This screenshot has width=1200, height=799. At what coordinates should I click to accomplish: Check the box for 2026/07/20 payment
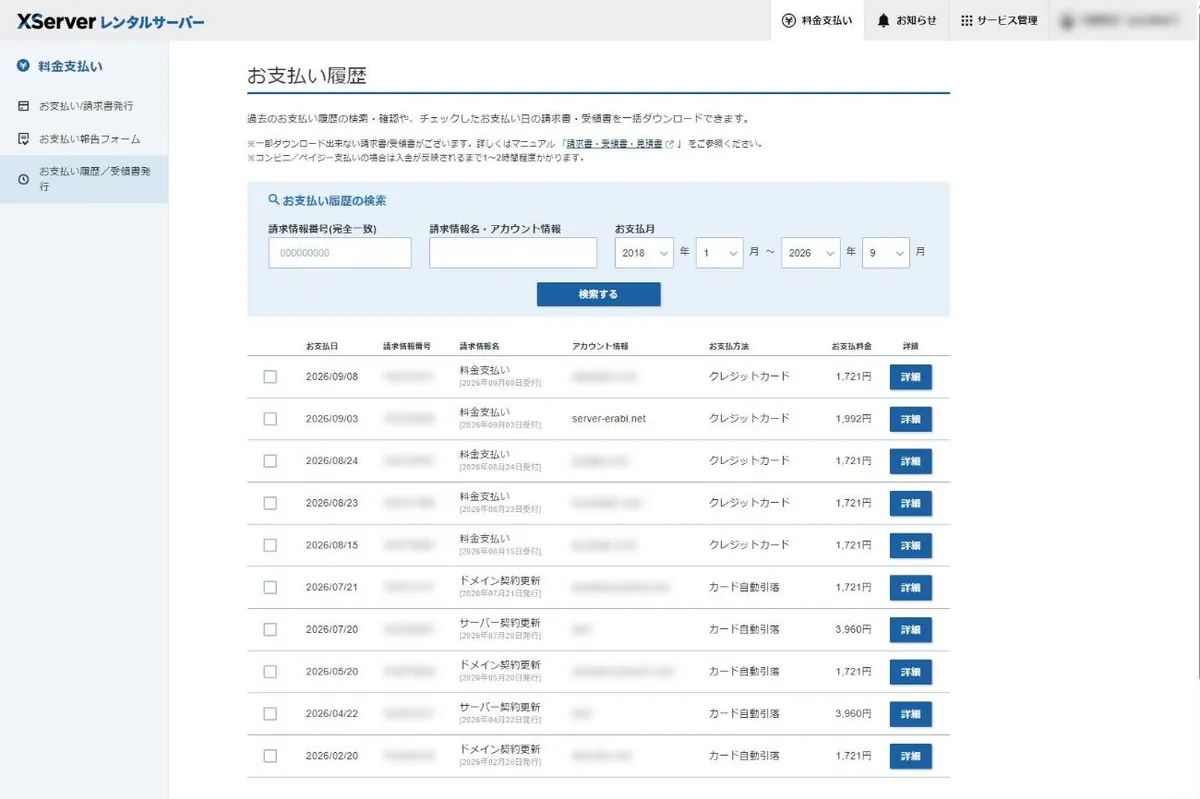(x=270, y=630)
